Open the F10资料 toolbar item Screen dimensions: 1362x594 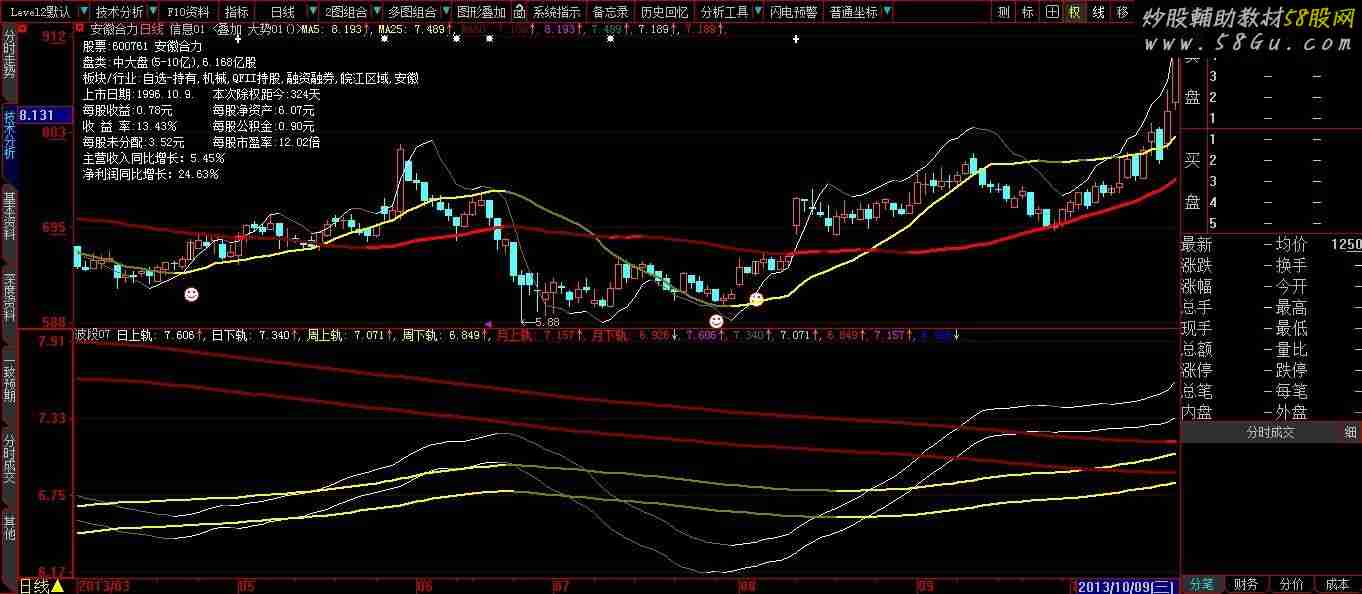click(189, 12)
